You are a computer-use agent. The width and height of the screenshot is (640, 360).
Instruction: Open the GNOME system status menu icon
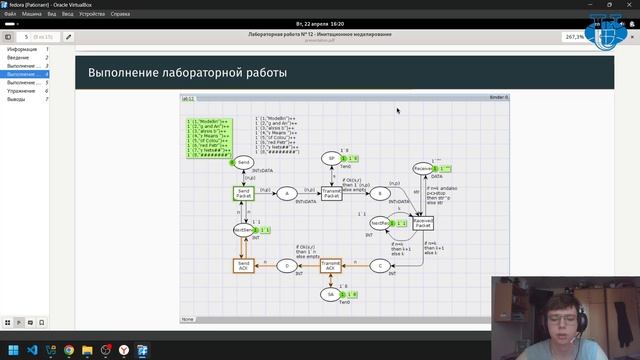coord(632,24)
